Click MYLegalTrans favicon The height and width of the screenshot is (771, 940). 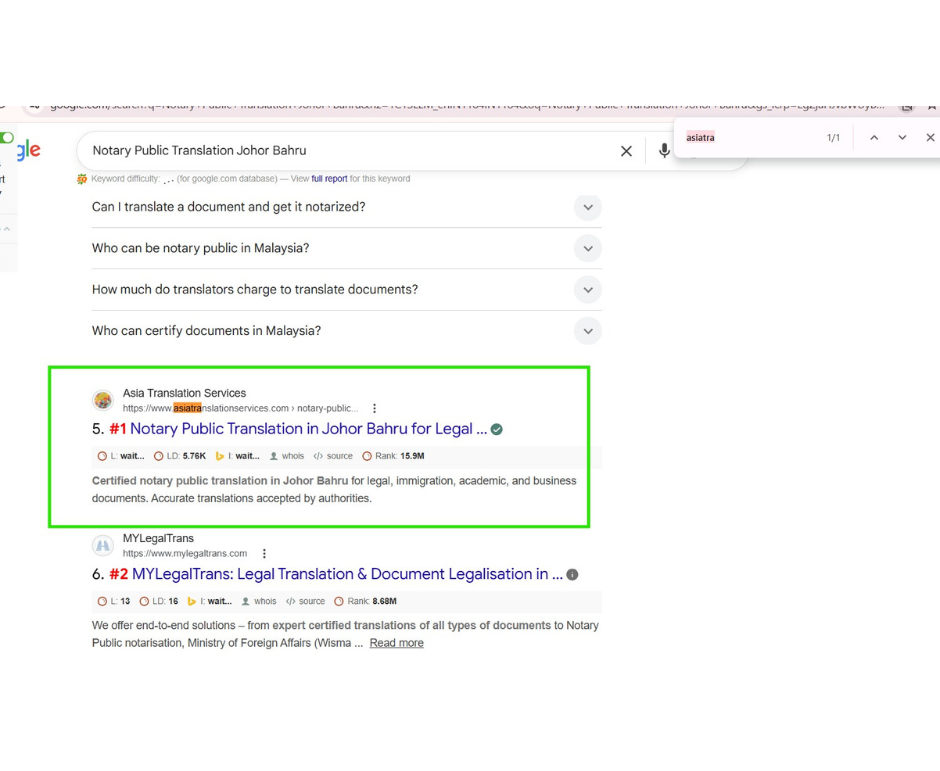click(x=103, y=546)
